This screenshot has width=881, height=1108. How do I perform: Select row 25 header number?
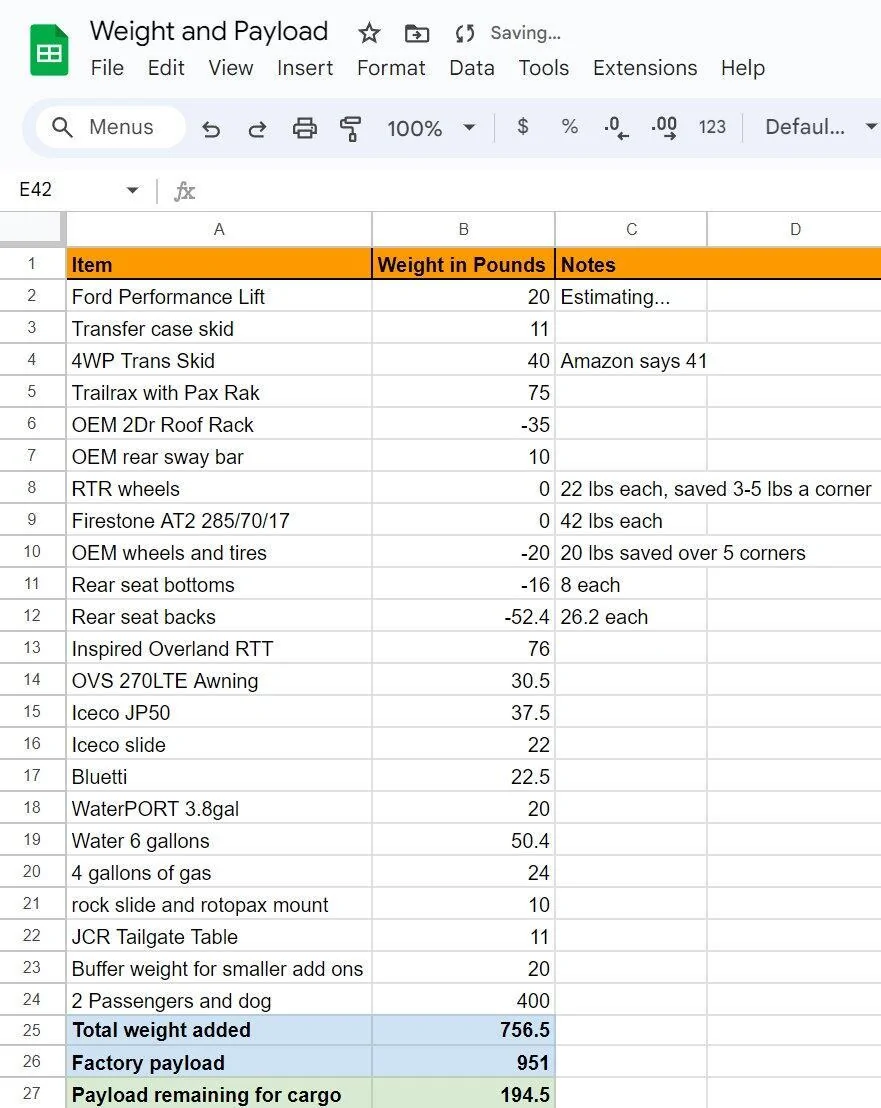32,1030
